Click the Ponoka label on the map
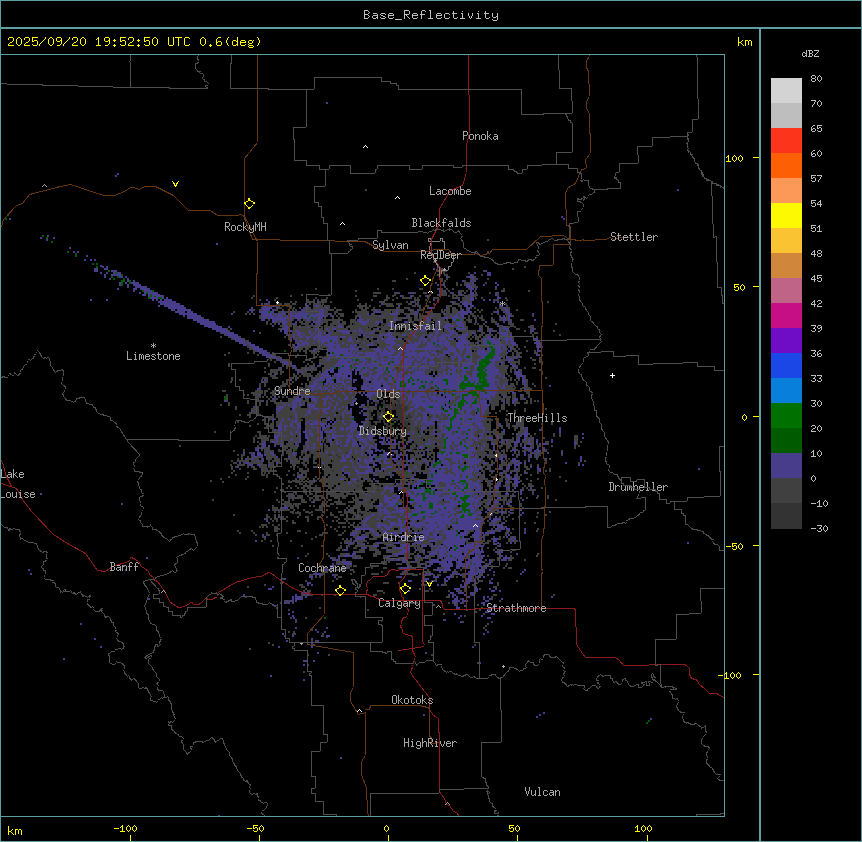862x842 pixels. (480, 136)
